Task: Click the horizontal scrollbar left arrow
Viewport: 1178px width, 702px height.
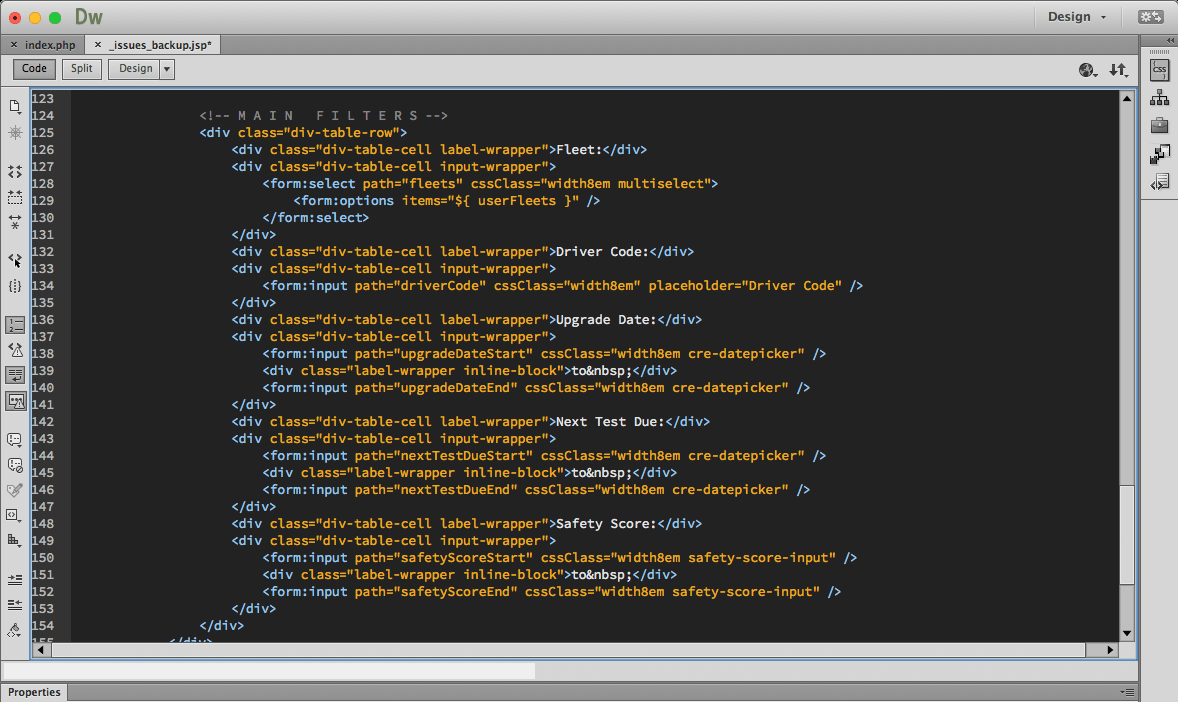Action: click(x=41, y=650)
